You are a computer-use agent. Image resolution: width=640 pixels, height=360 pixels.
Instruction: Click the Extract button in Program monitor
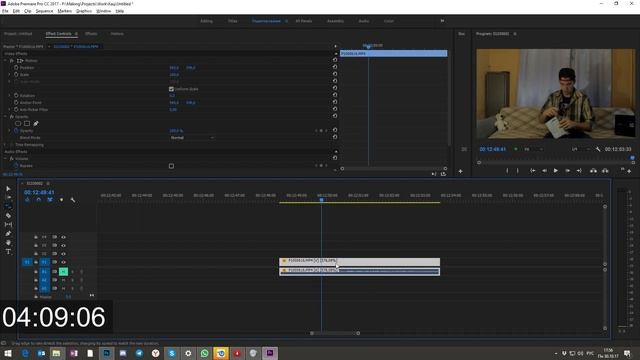(x=605, y=171)
